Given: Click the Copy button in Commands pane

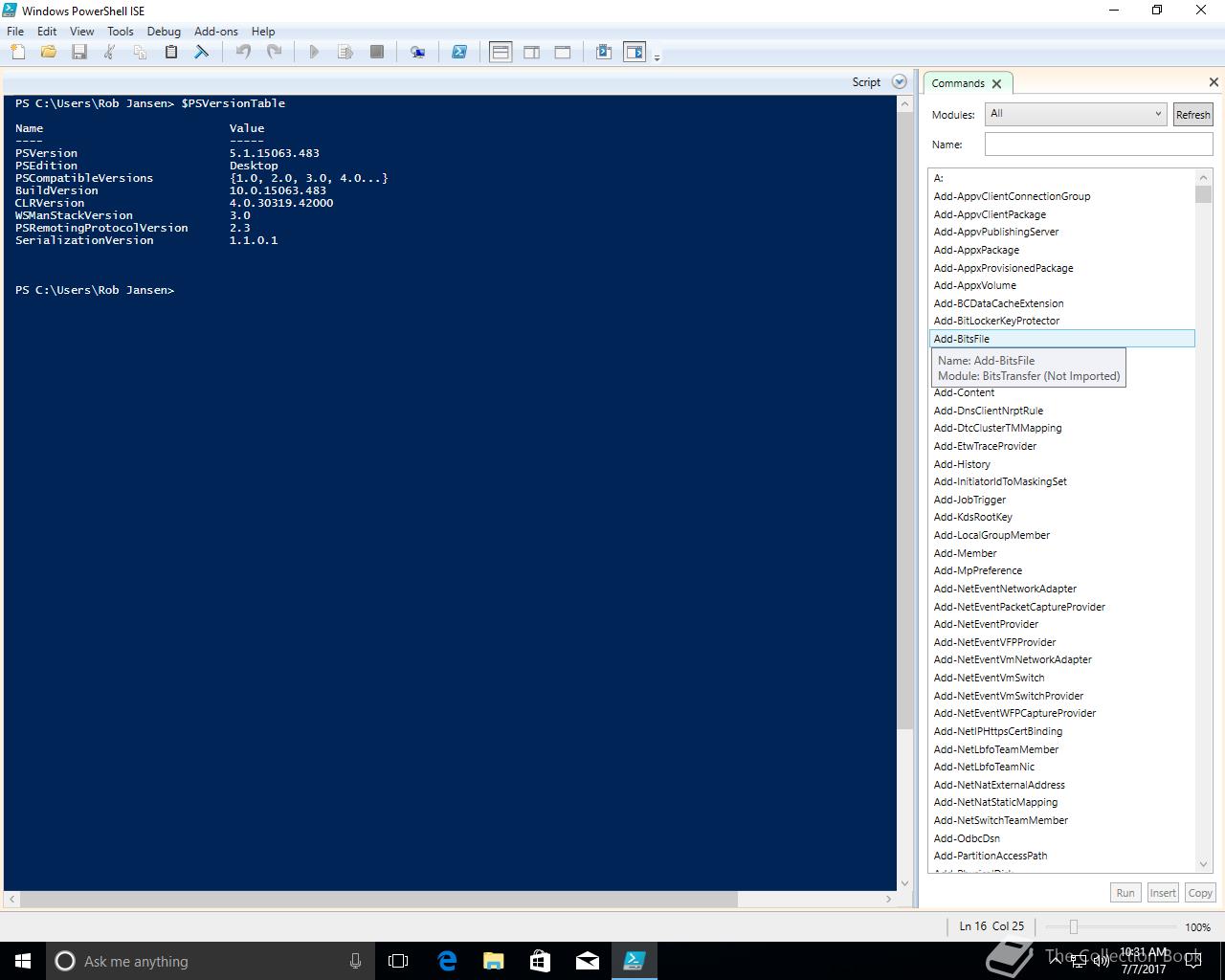Looking at the screenshot, I should click(1200, 893).
